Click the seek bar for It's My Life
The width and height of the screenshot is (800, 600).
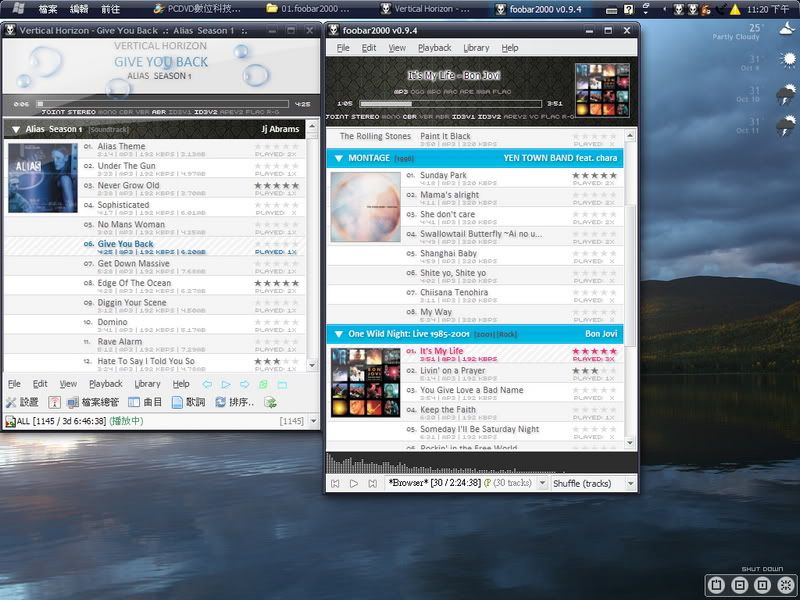click(451, 104)
